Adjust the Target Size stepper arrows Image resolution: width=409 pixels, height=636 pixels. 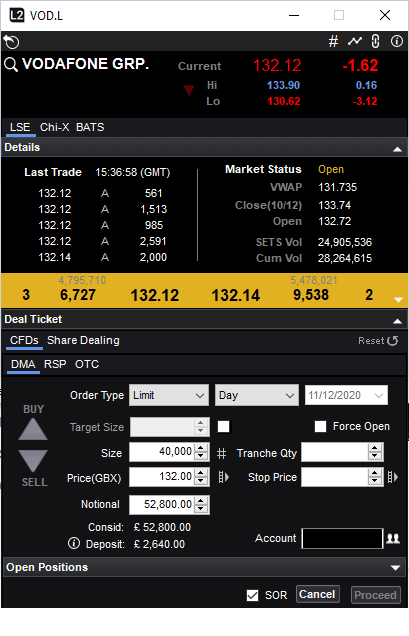(201, 427)
